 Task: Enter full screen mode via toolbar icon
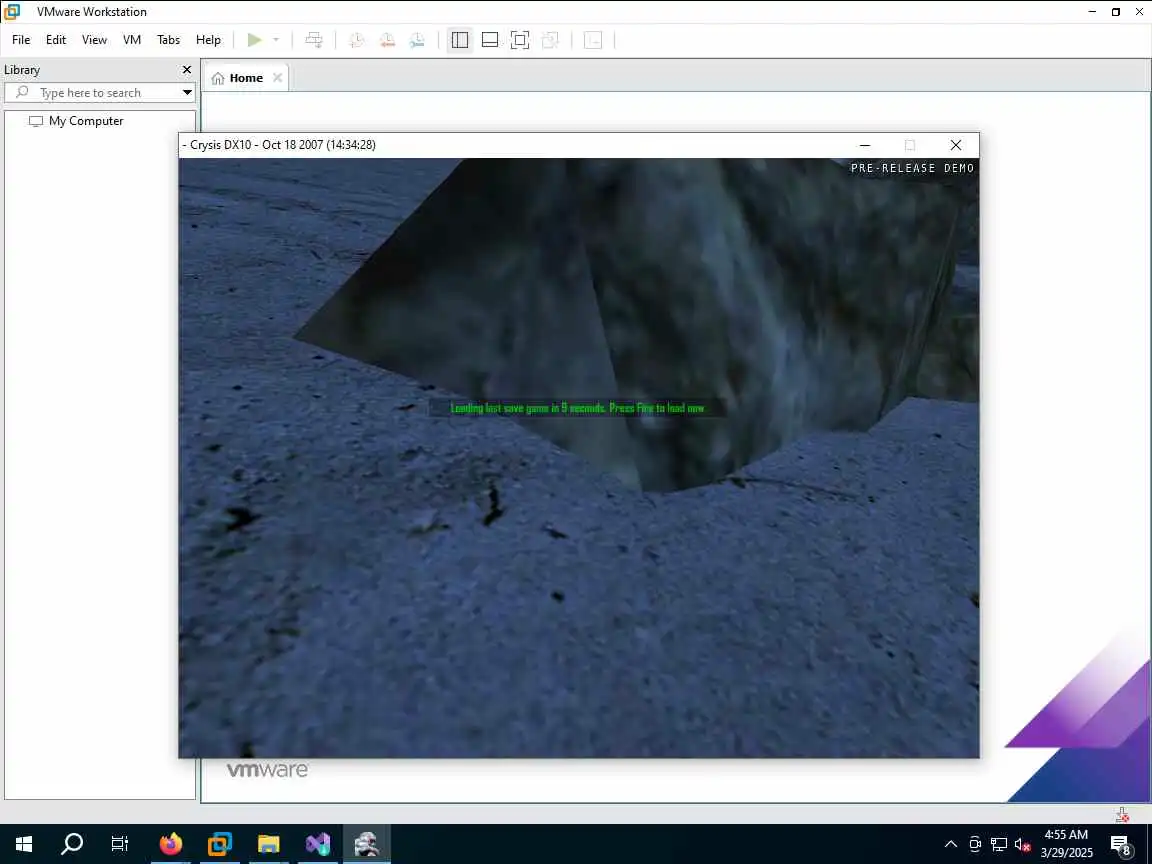point(519,40)
